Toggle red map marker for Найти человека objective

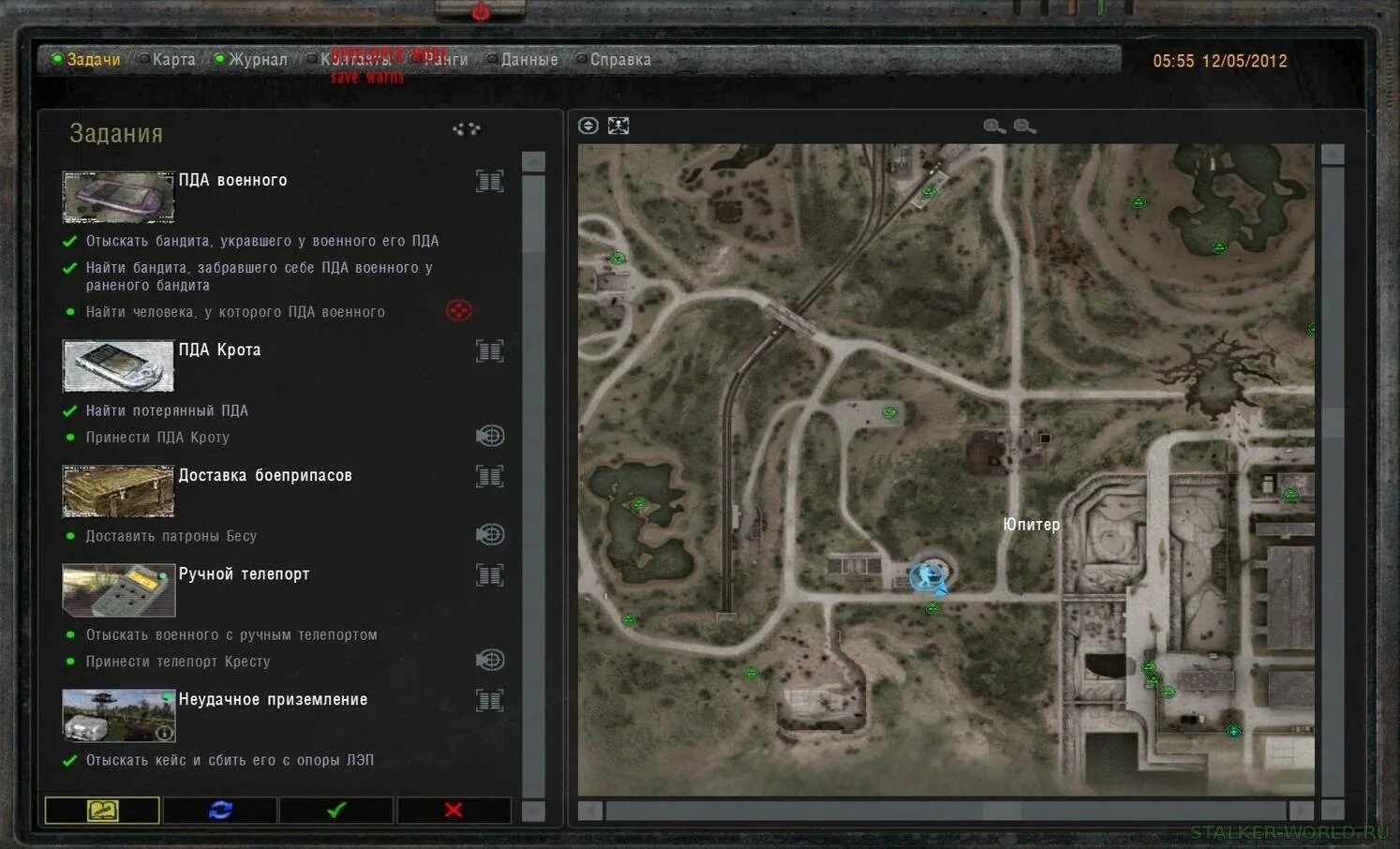point(458,310)
